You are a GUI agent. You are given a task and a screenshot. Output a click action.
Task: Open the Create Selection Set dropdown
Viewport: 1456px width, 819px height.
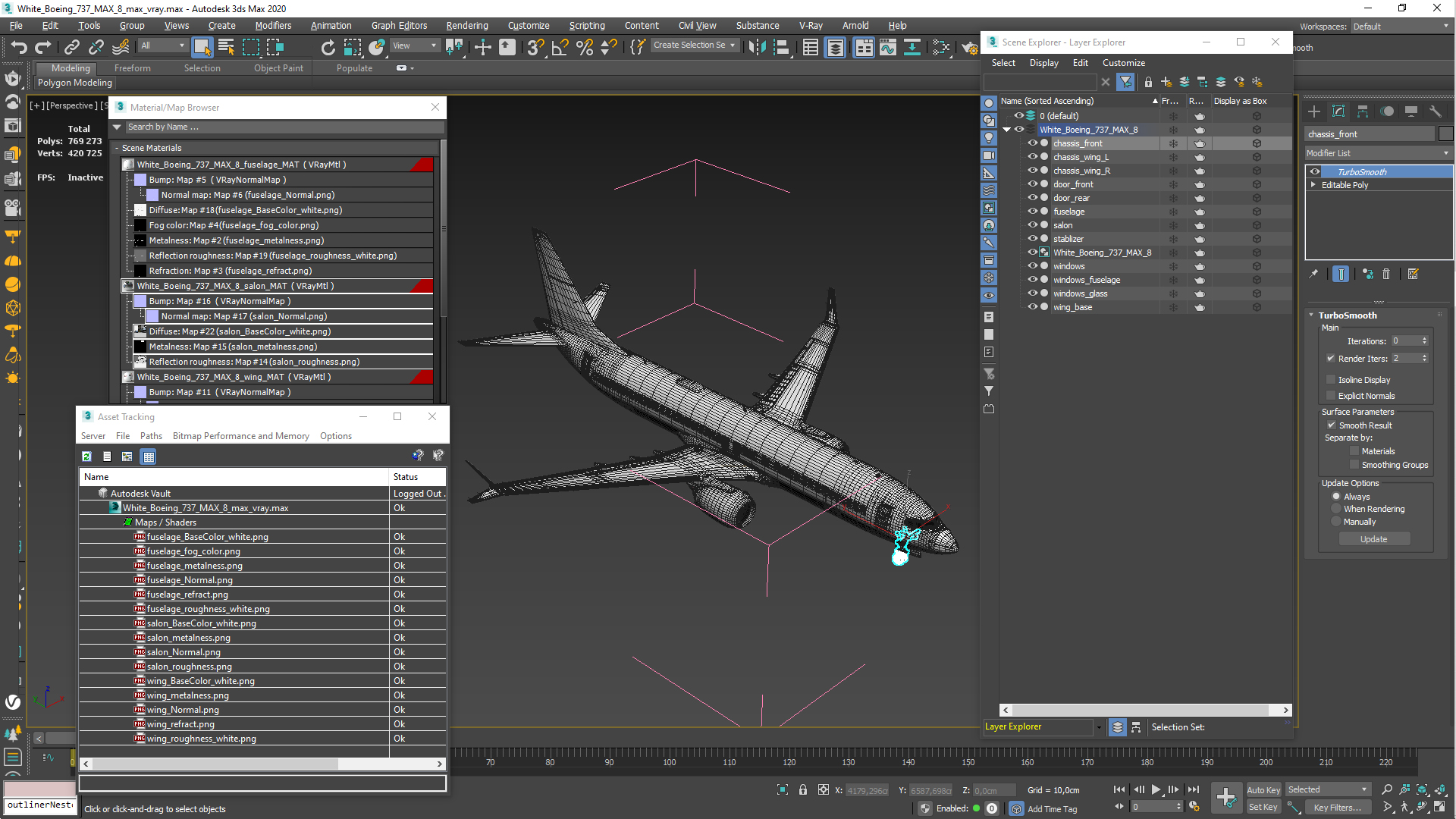coord(694,45)
